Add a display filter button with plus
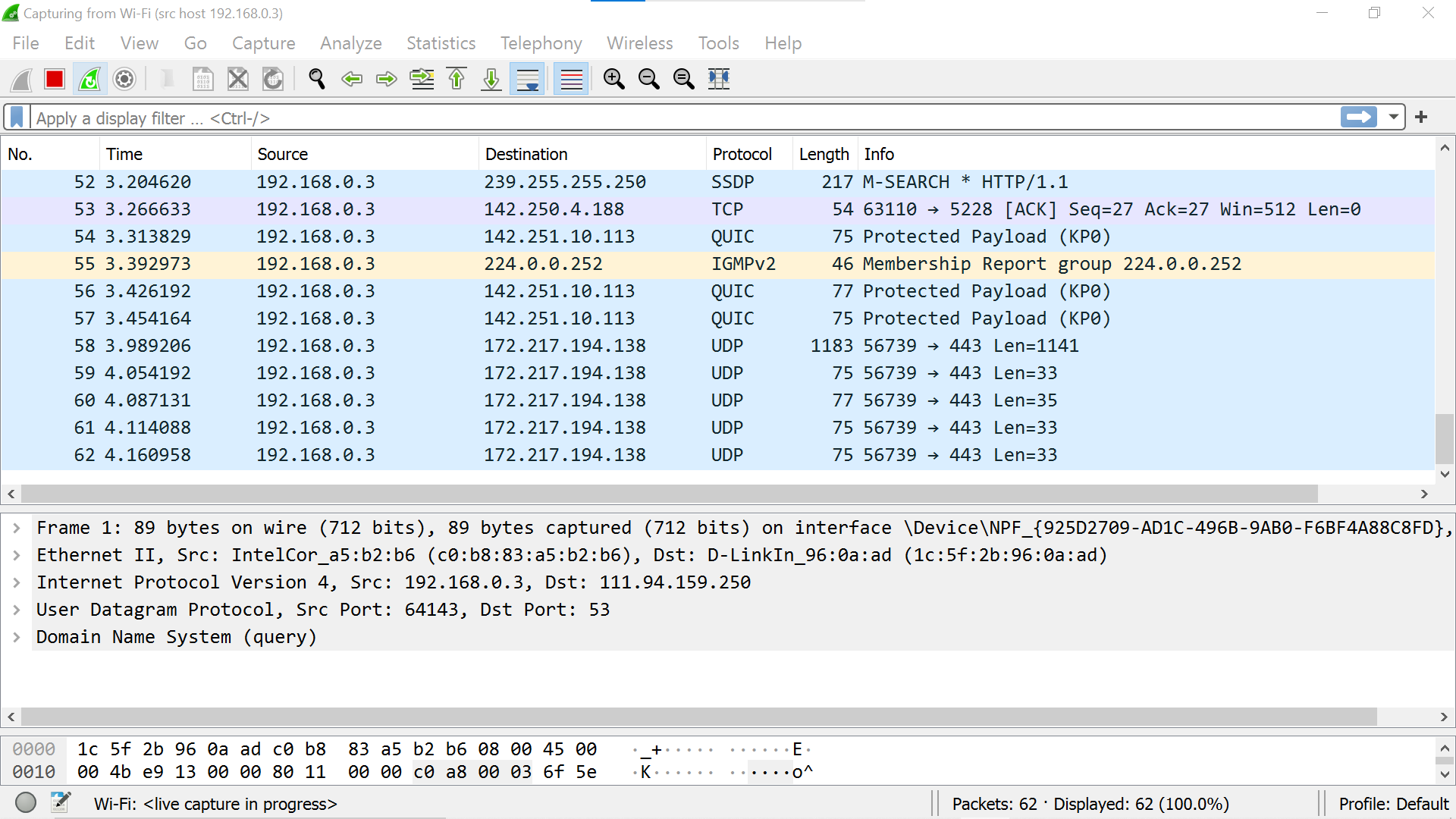1456x819 pixels. [1421, 117]
